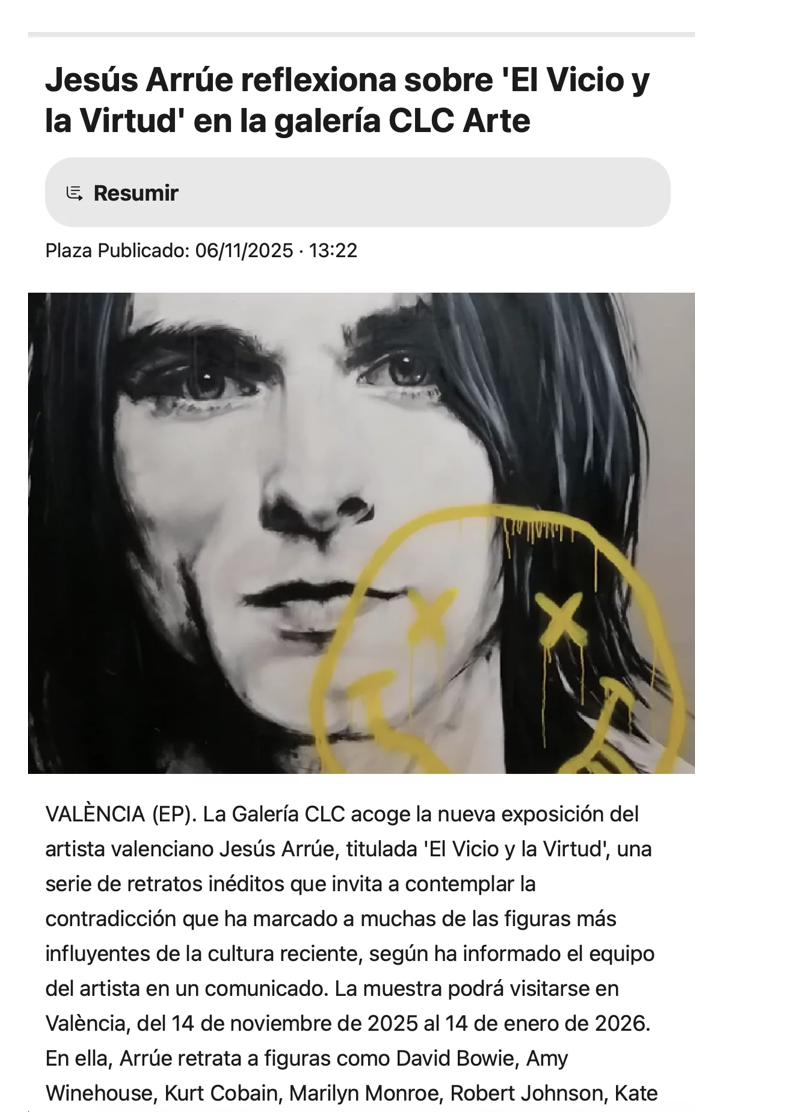808x1112 pixels.
Task: Open the Resumir summary button
Action: point(358,192)
